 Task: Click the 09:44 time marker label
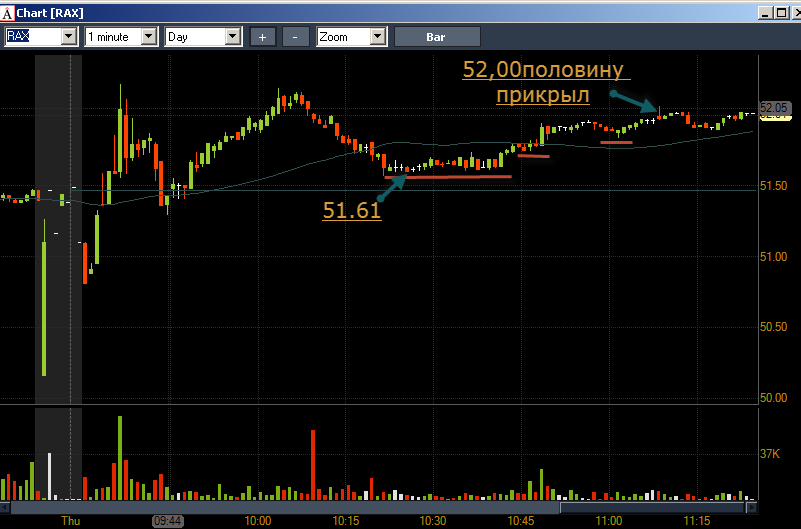point(168,521)
